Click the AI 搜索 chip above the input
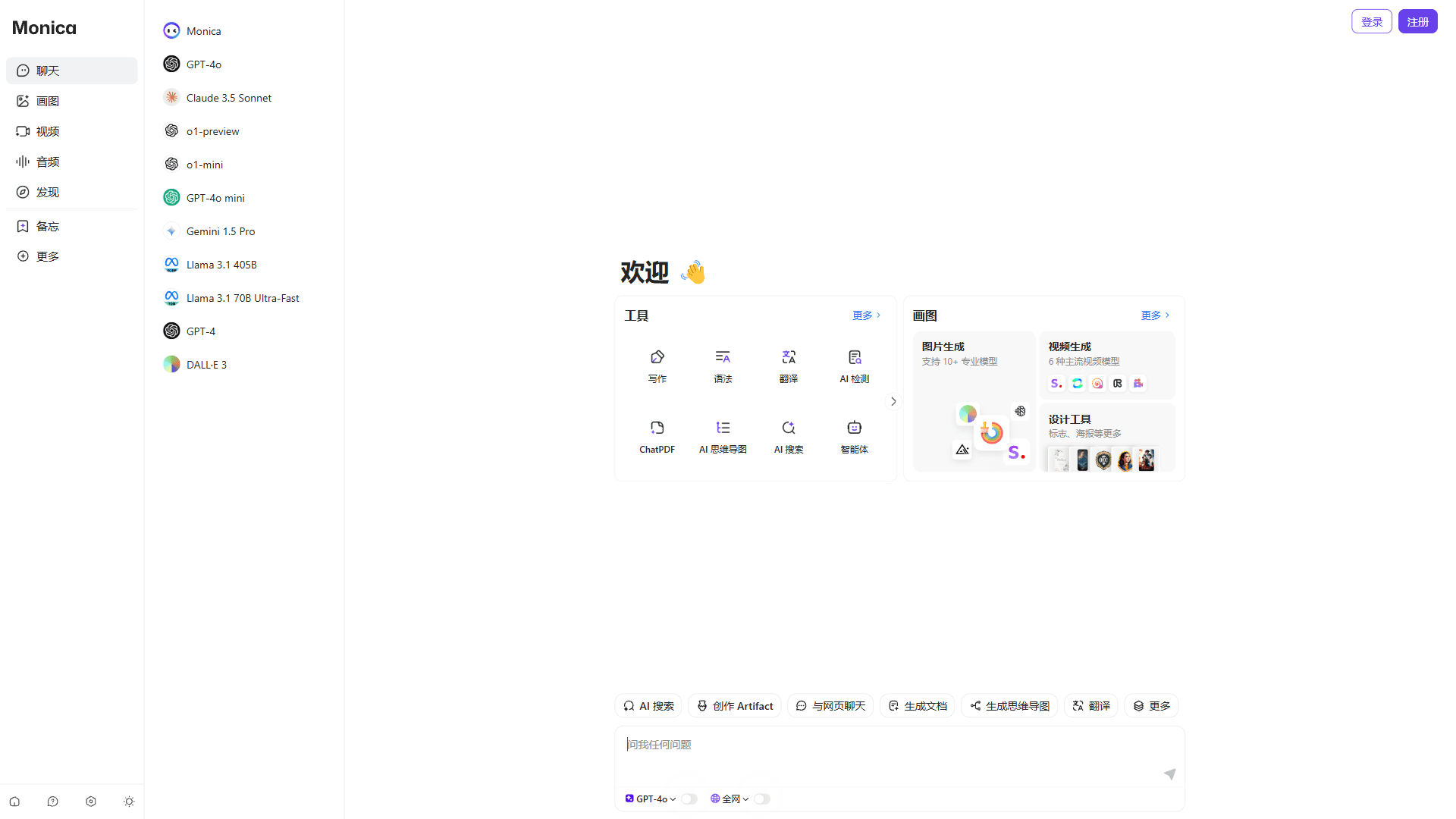The height and width of the screenshot is (819, 1456). (648, 706)
